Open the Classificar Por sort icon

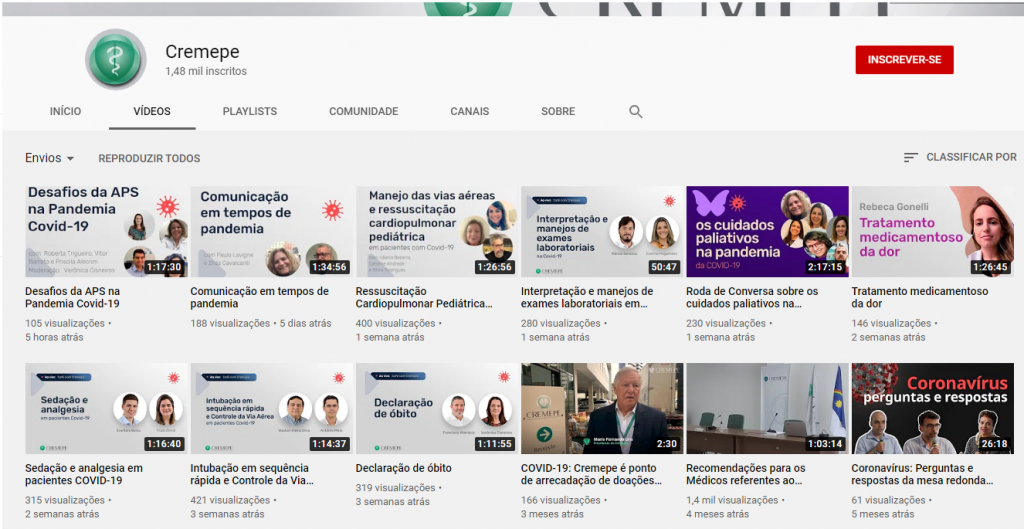(910, 158)
